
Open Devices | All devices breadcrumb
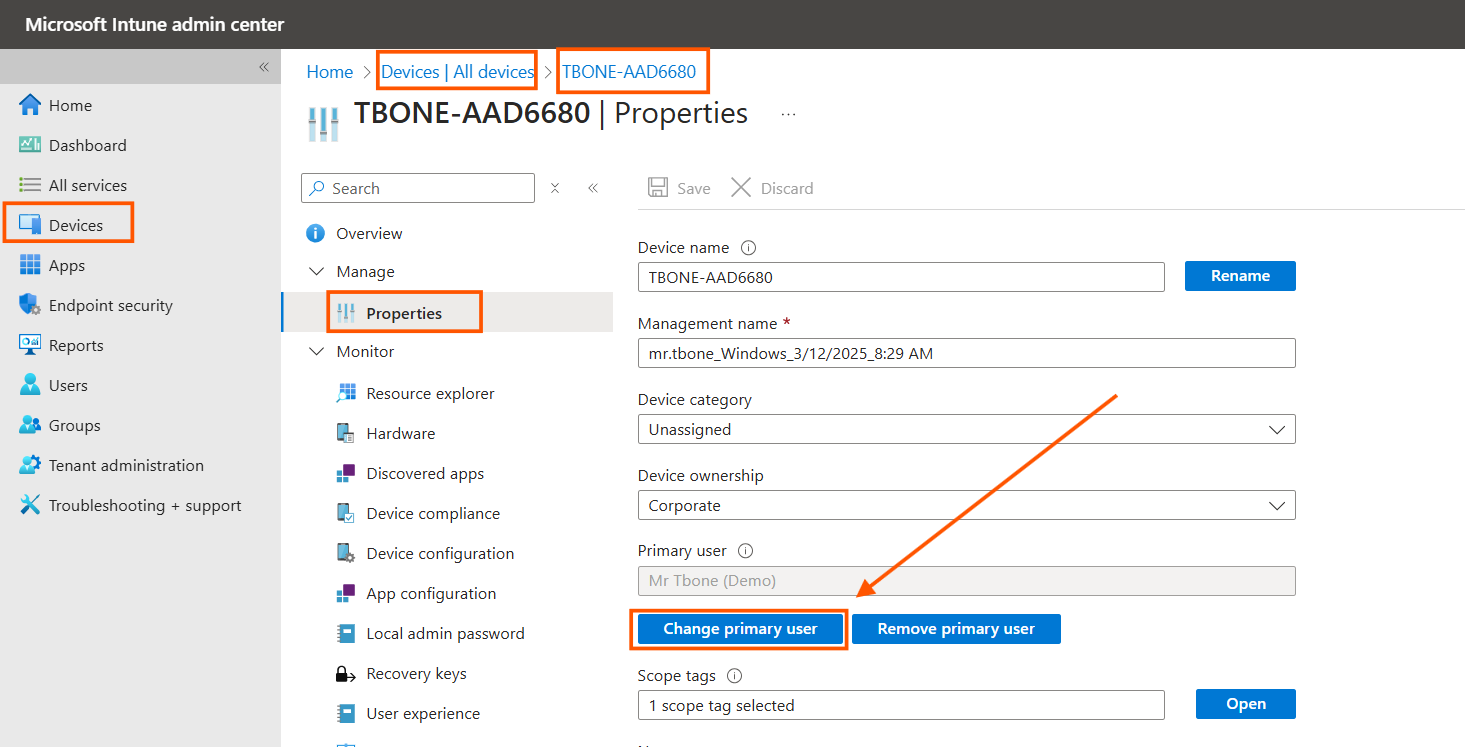click(x=458, y=72)
